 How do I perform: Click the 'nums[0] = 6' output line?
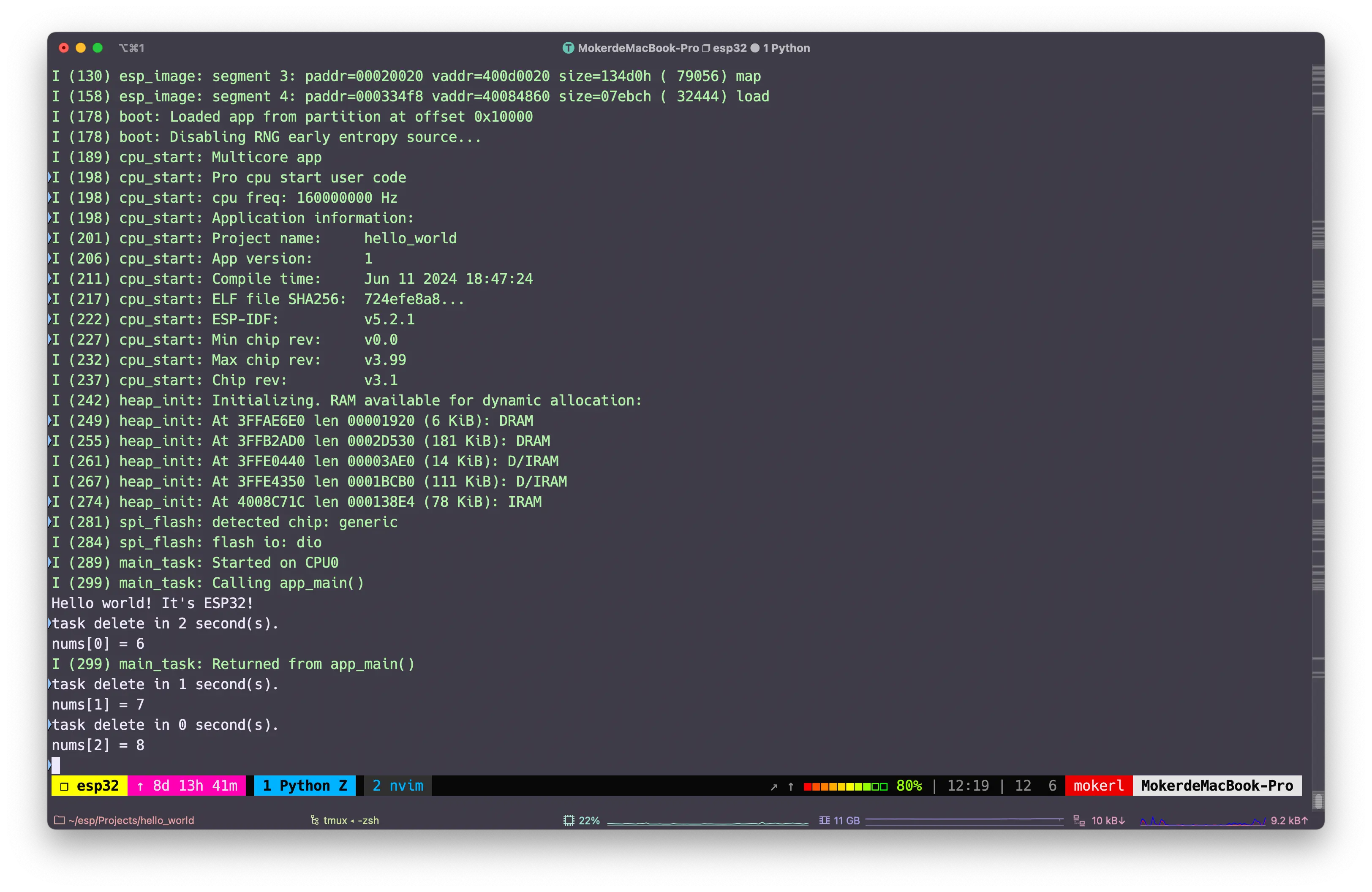98,644
